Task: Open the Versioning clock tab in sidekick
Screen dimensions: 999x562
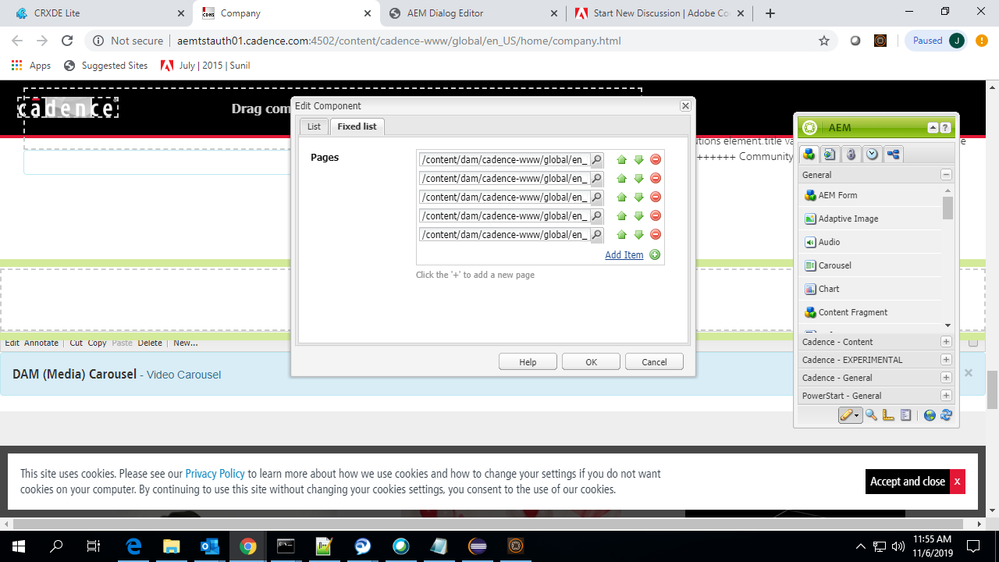Action: [872, 154]
